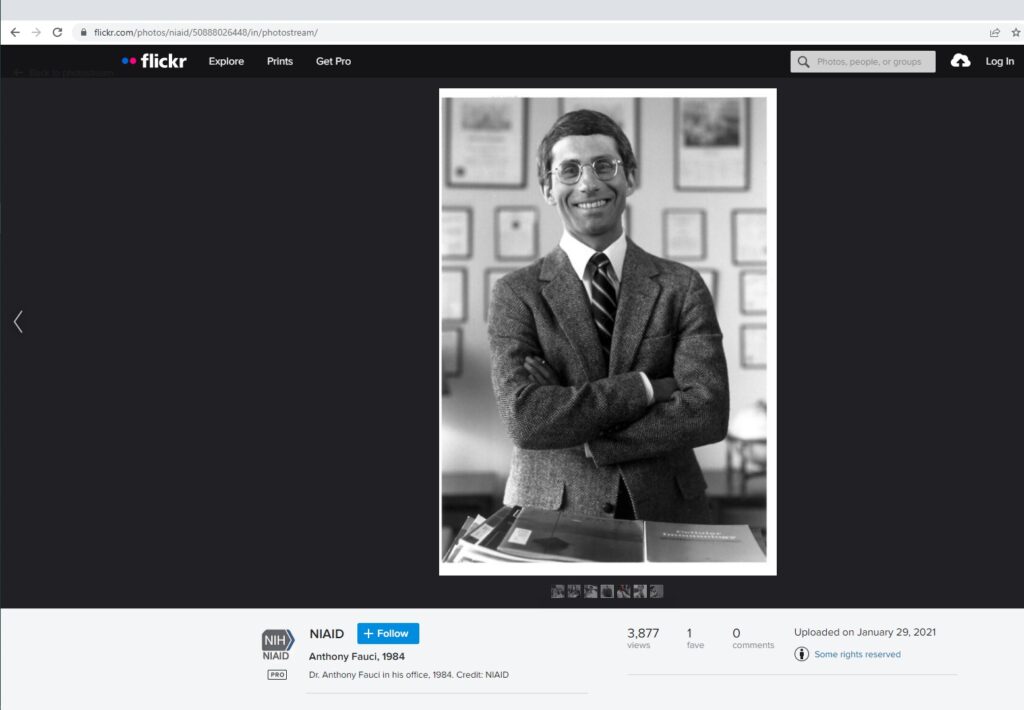Click Log In
1024x710 pixels.
pos(999,61)
